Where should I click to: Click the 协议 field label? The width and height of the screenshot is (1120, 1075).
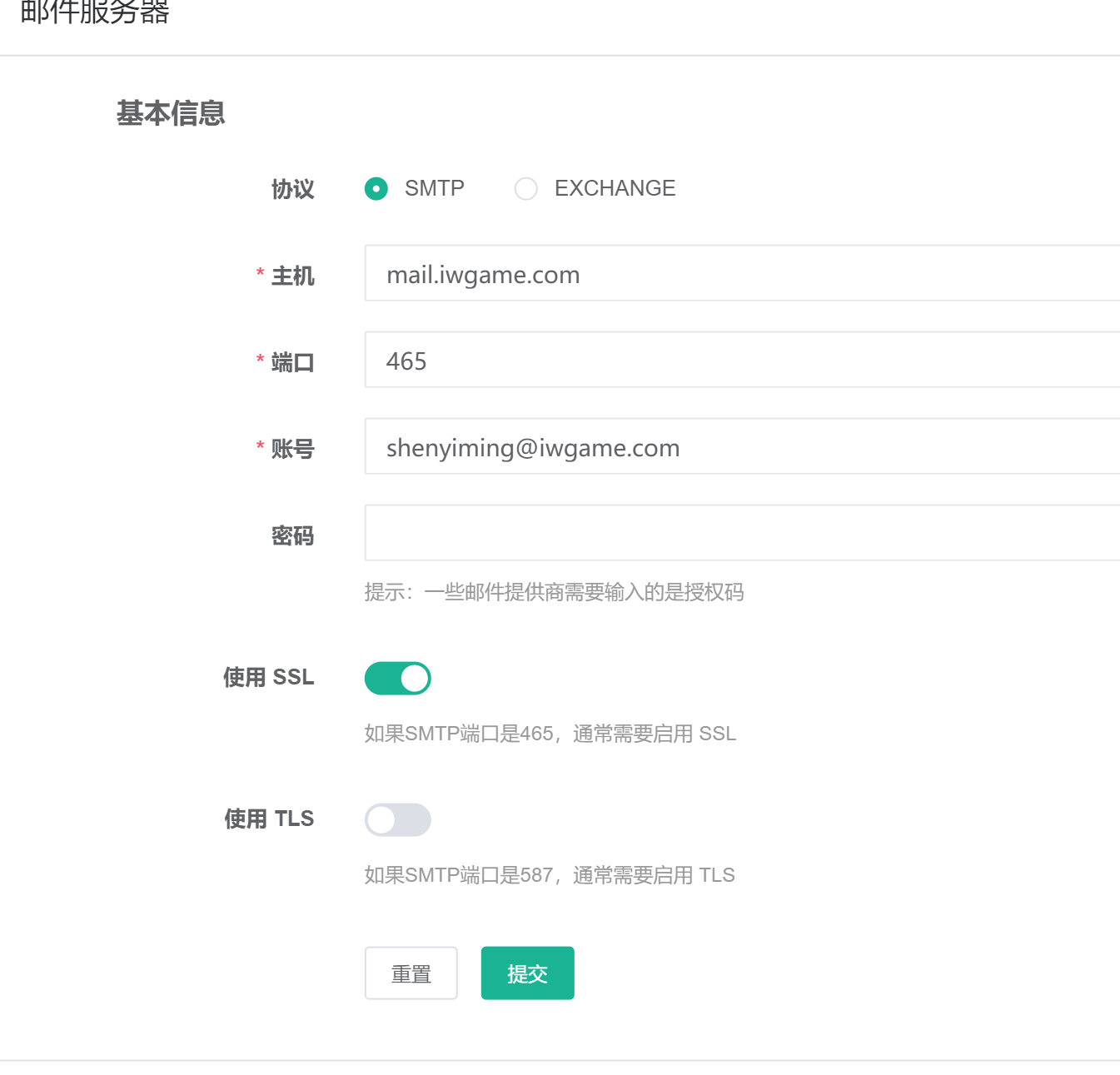[x=293, y=189]
